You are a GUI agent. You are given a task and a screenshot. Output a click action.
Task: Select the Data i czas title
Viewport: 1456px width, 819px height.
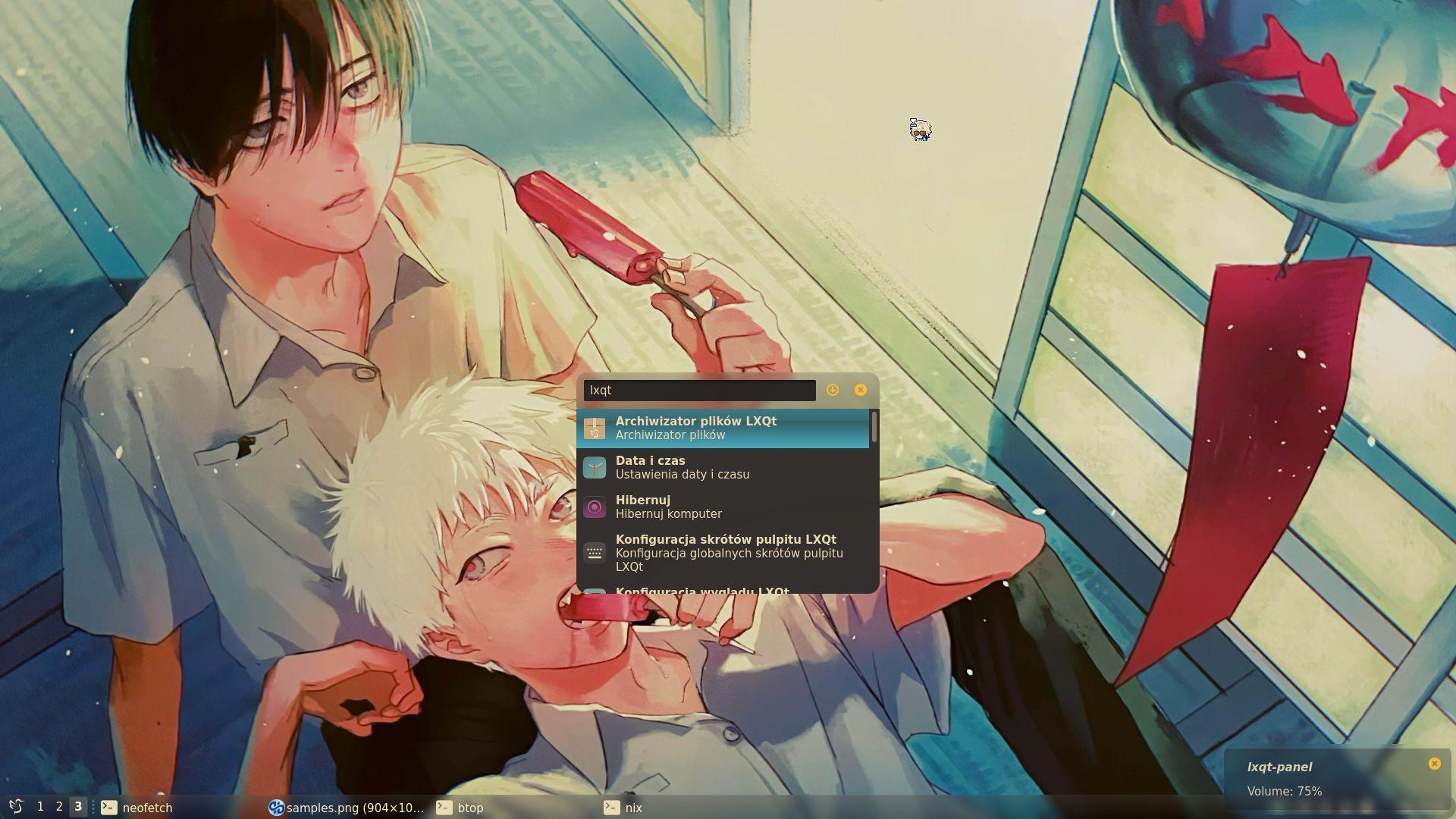(x=651, y=460)
